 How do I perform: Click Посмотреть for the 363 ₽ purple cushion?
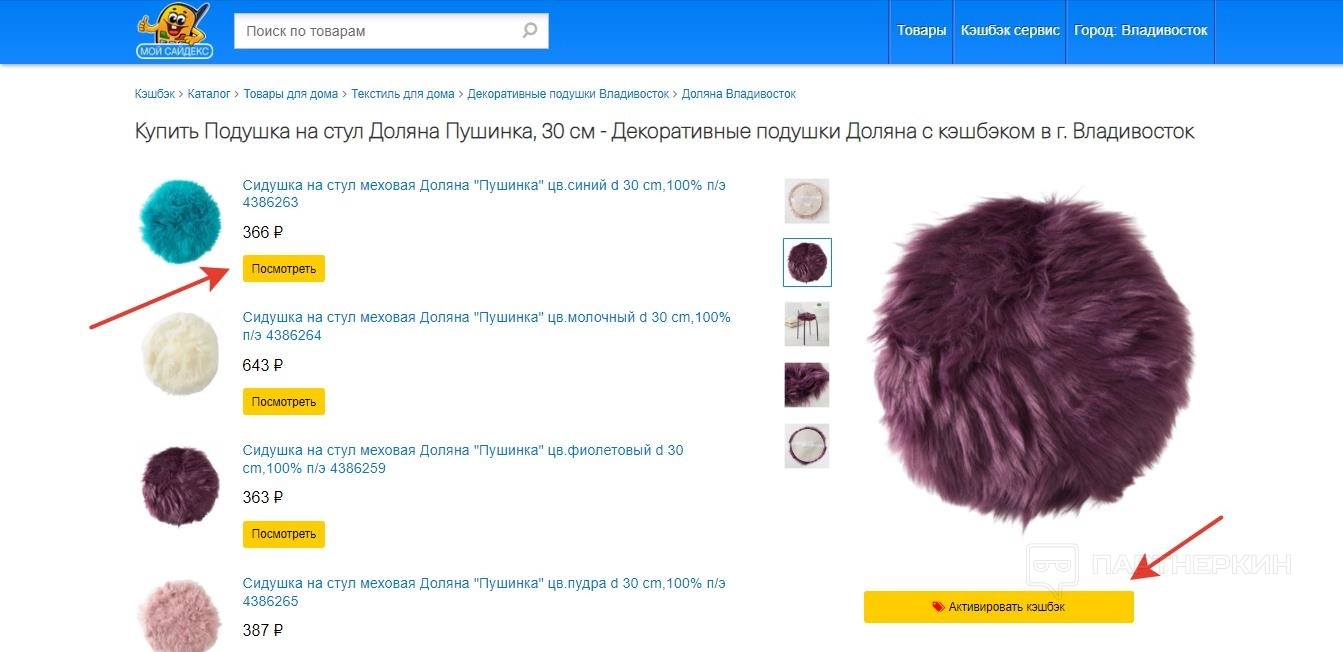point(284,534)
